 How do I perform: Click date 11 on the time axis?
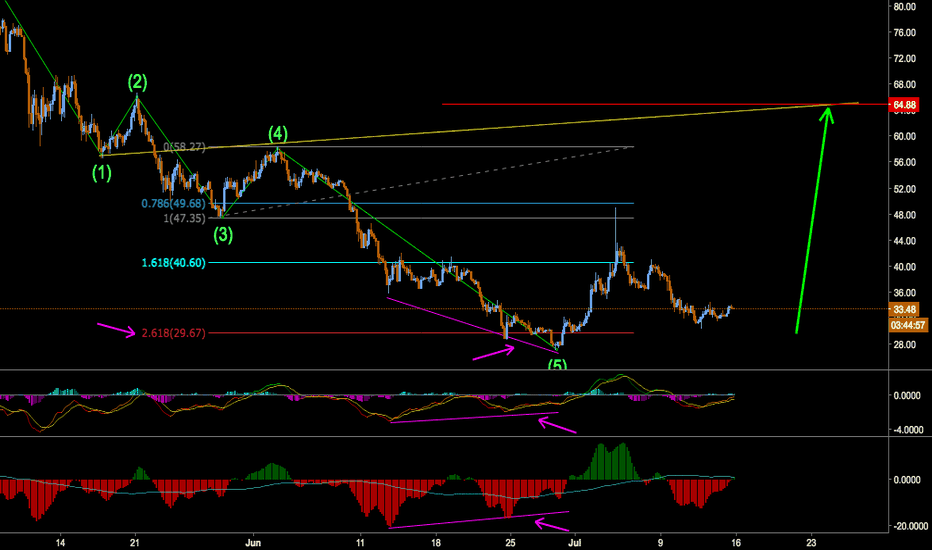[360, 543]
